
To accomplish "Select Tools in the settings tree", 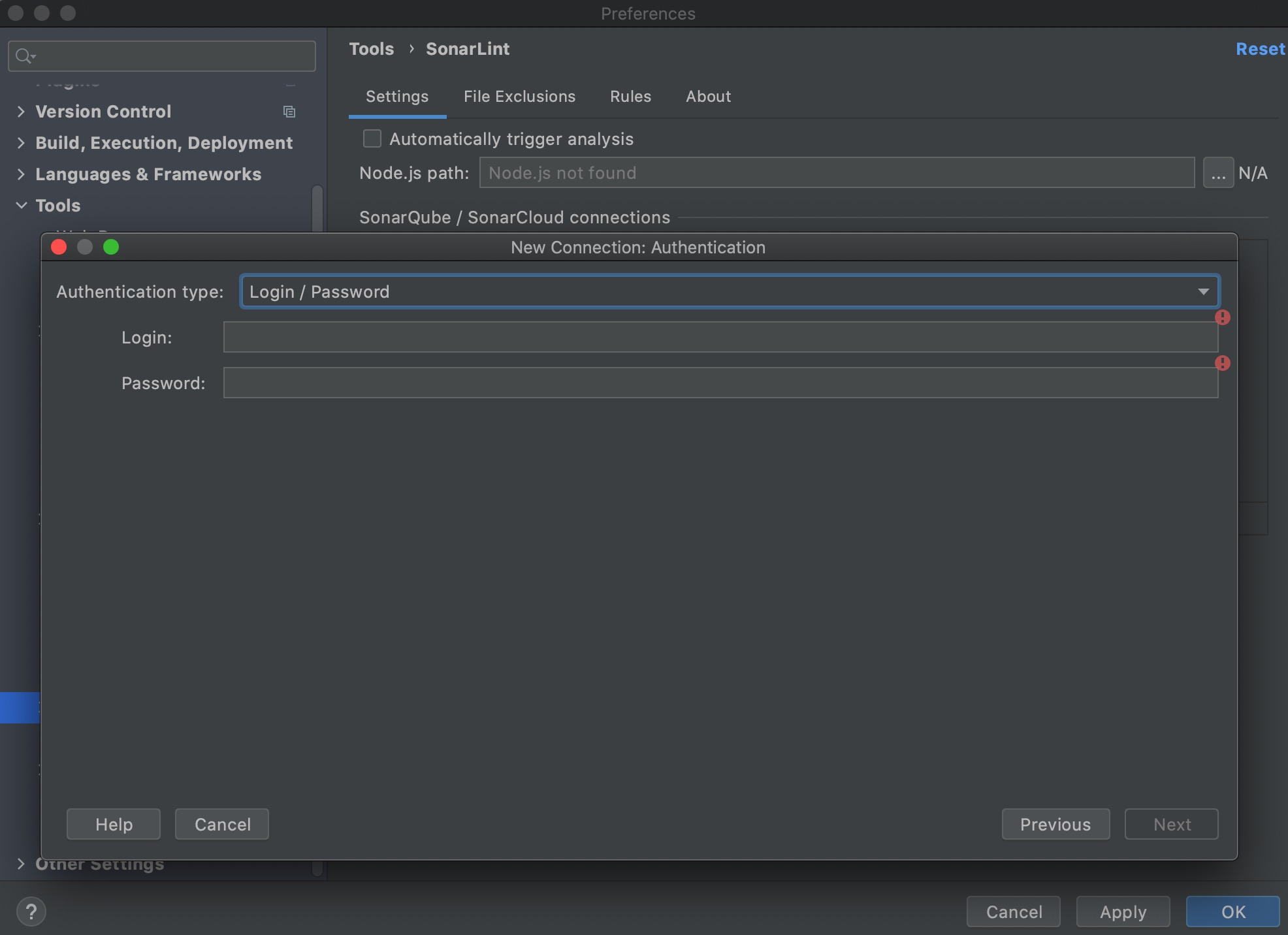I will click(x=58, y=206).
